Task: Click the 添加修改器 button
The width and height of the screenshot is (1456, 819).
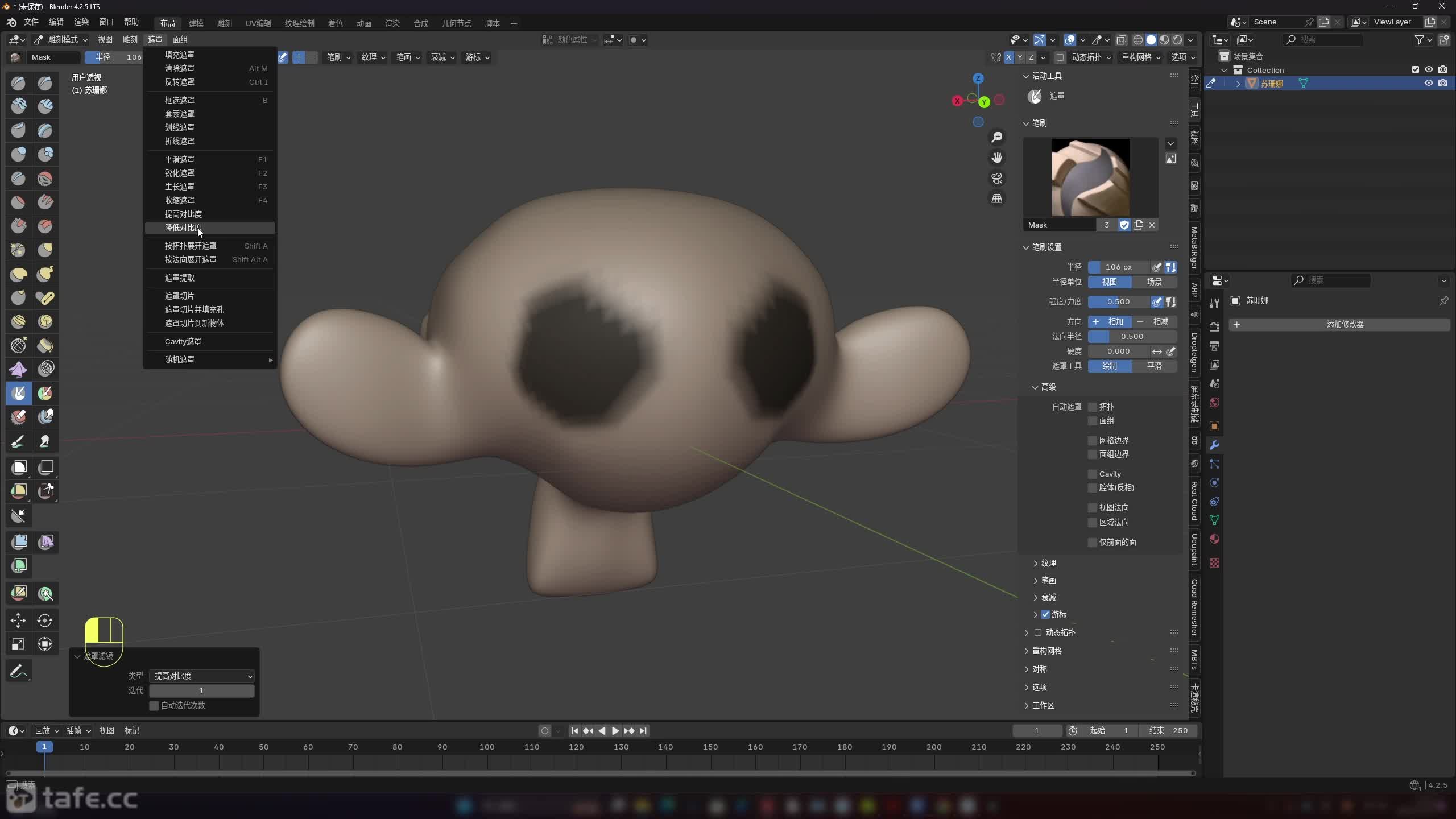Action: [x=1345, y=324]
